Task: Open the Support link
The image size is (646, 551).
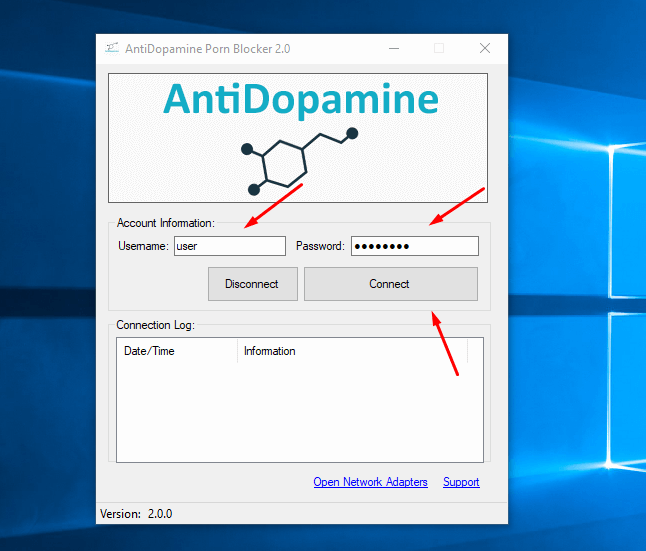Action: [461, 482]
